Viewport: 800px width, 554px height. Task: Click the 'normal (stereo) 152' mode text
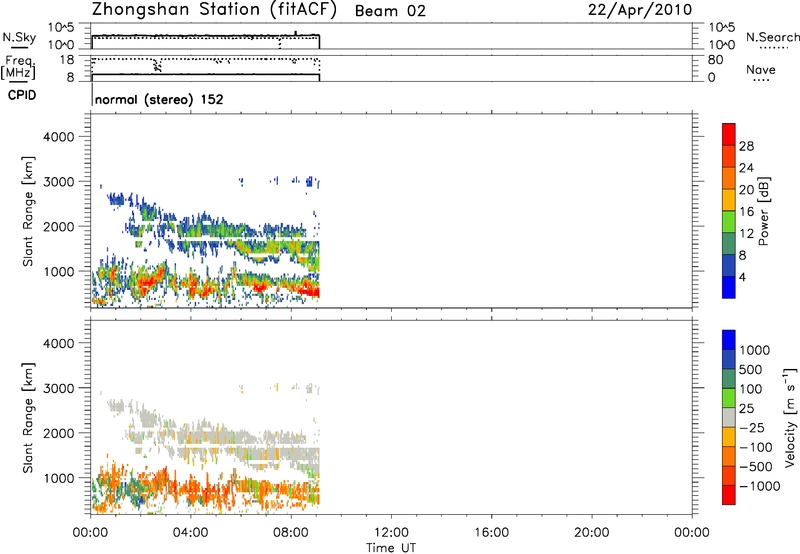click(159, 99)
